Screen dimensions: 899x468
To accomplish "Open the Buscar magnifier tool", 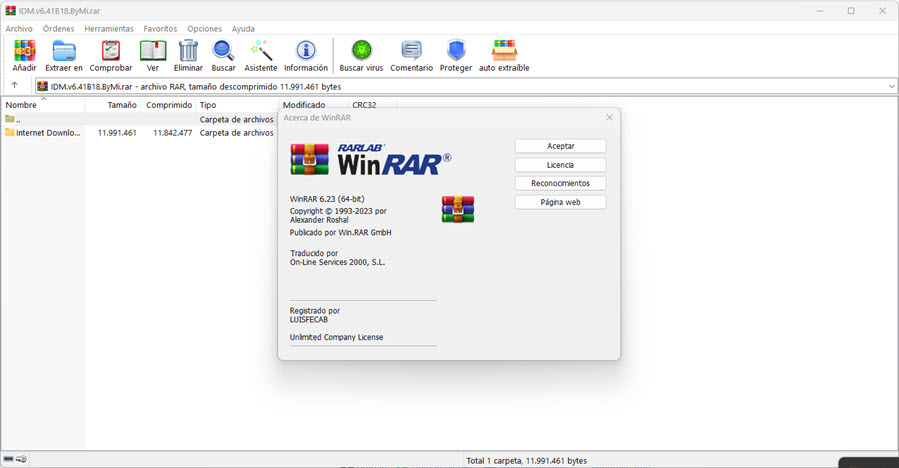I will tap(223, 56).
